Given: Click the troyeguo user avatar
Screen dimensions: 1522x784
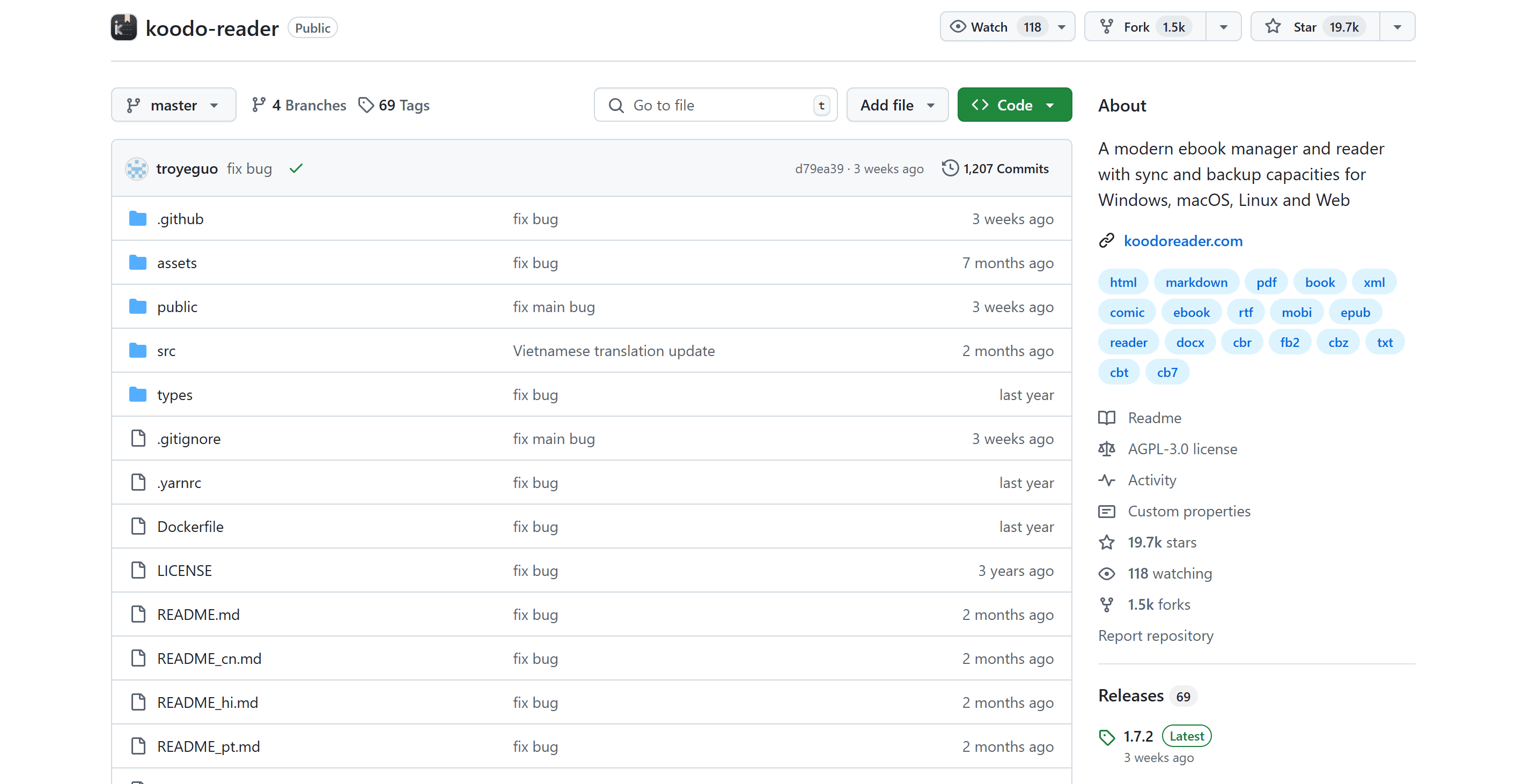Looking at the screenshot, I should click(136, 169).
